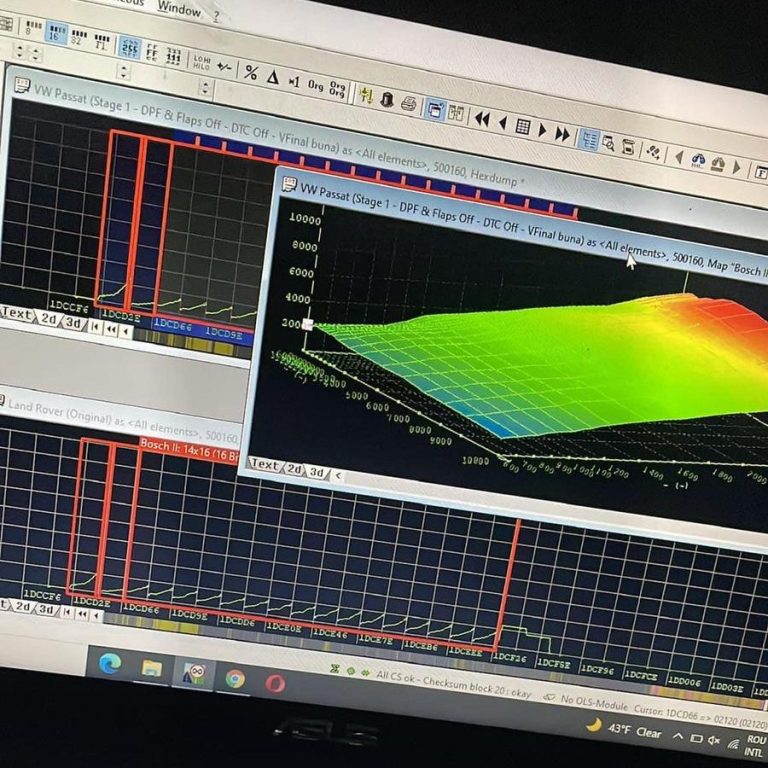This screenshot has width=768, height=768.
Task: Switch to binary 111 number display
Action: pyautogui.click(x=174, y=57)
